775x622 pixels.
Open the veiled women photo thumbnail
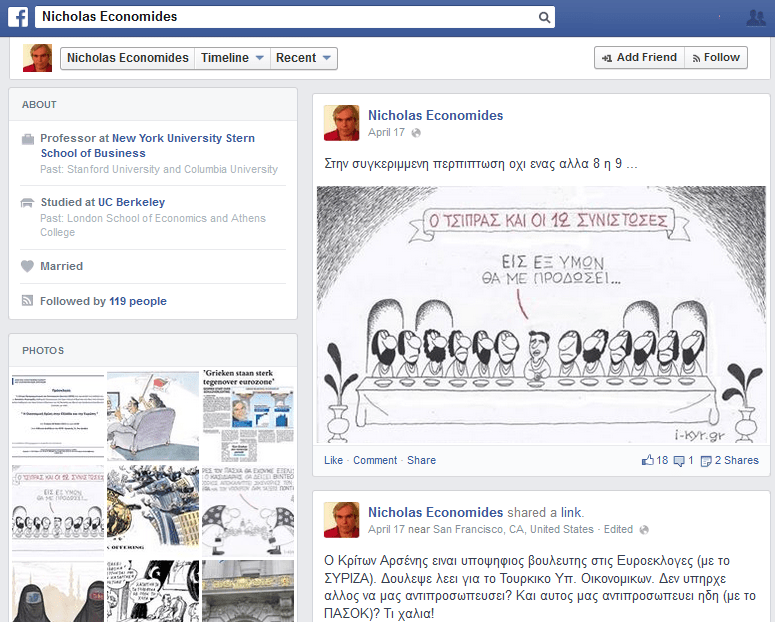coord(58,591)
